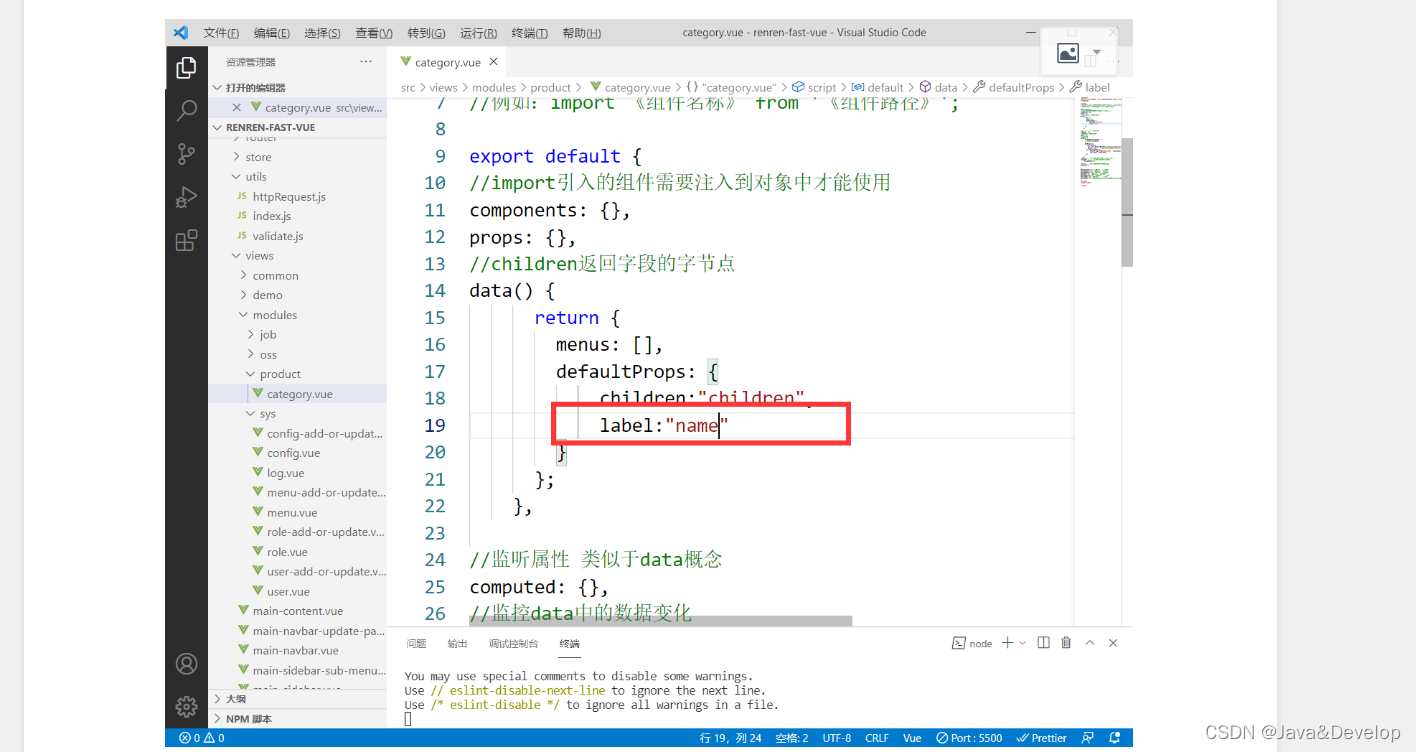Open the 查看(V) menu
The height and width of the screenshot is (752, 1416).
374,33
